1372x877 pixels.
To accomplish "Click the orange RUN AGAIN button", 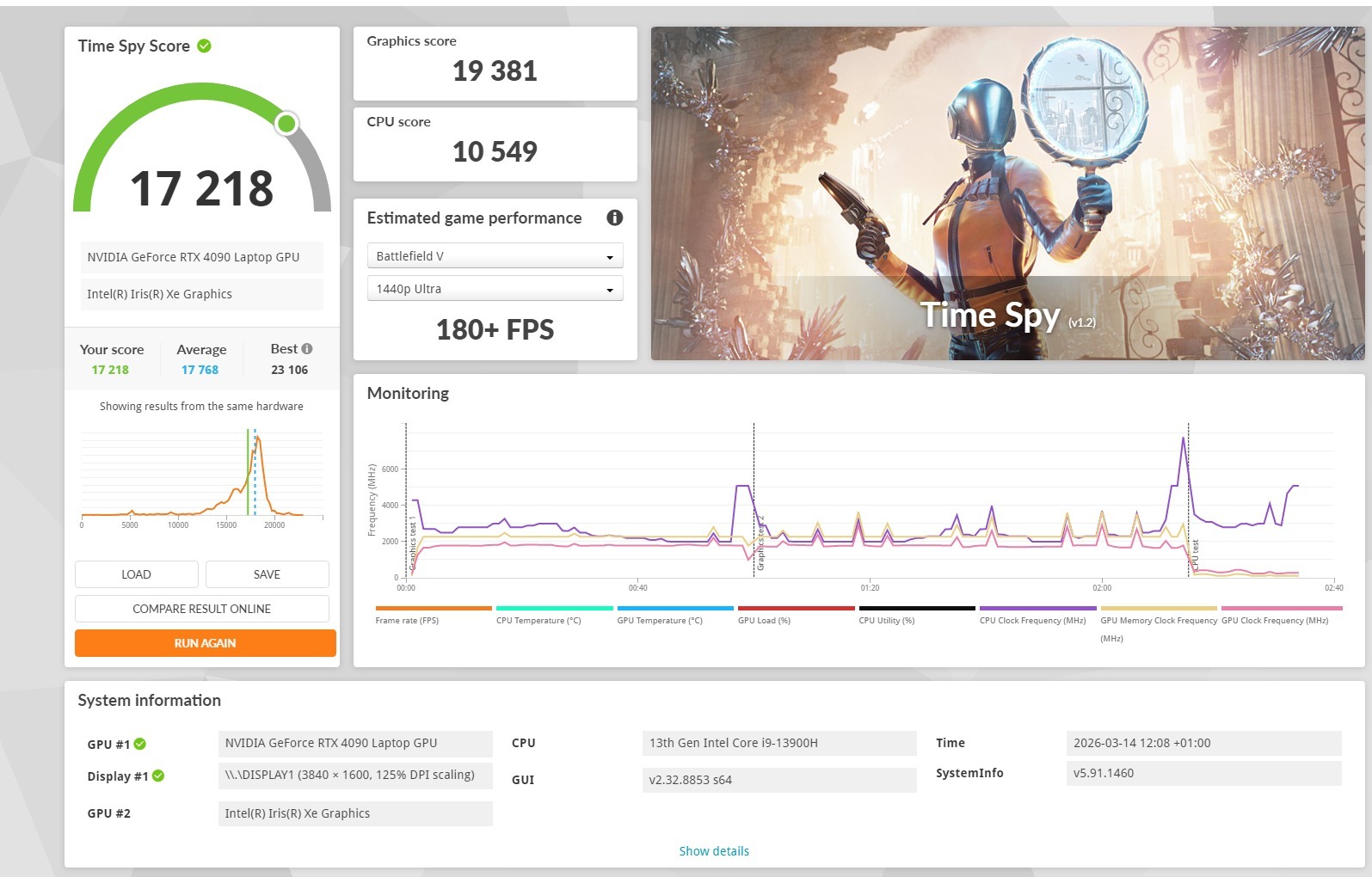I will pos(205,643).
